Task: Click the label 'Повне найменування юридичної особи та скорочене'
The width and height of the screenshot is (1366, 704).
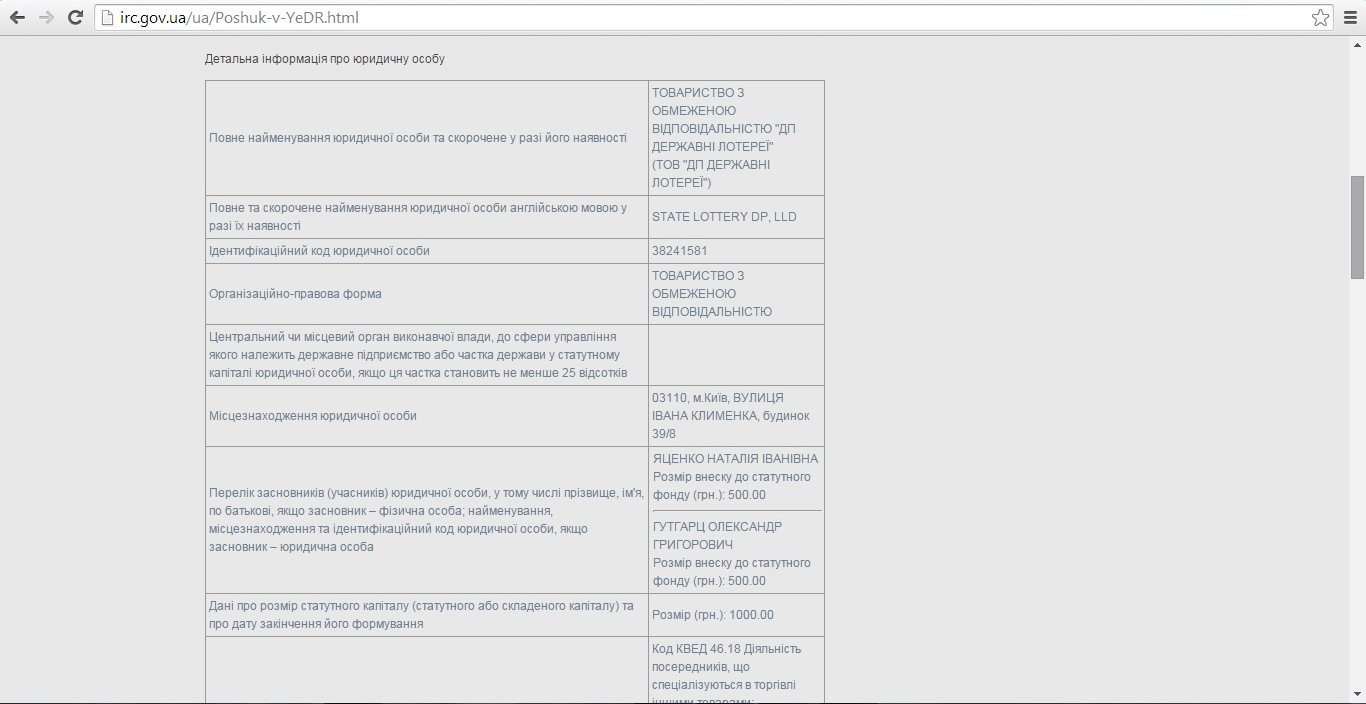Action: 418,138
